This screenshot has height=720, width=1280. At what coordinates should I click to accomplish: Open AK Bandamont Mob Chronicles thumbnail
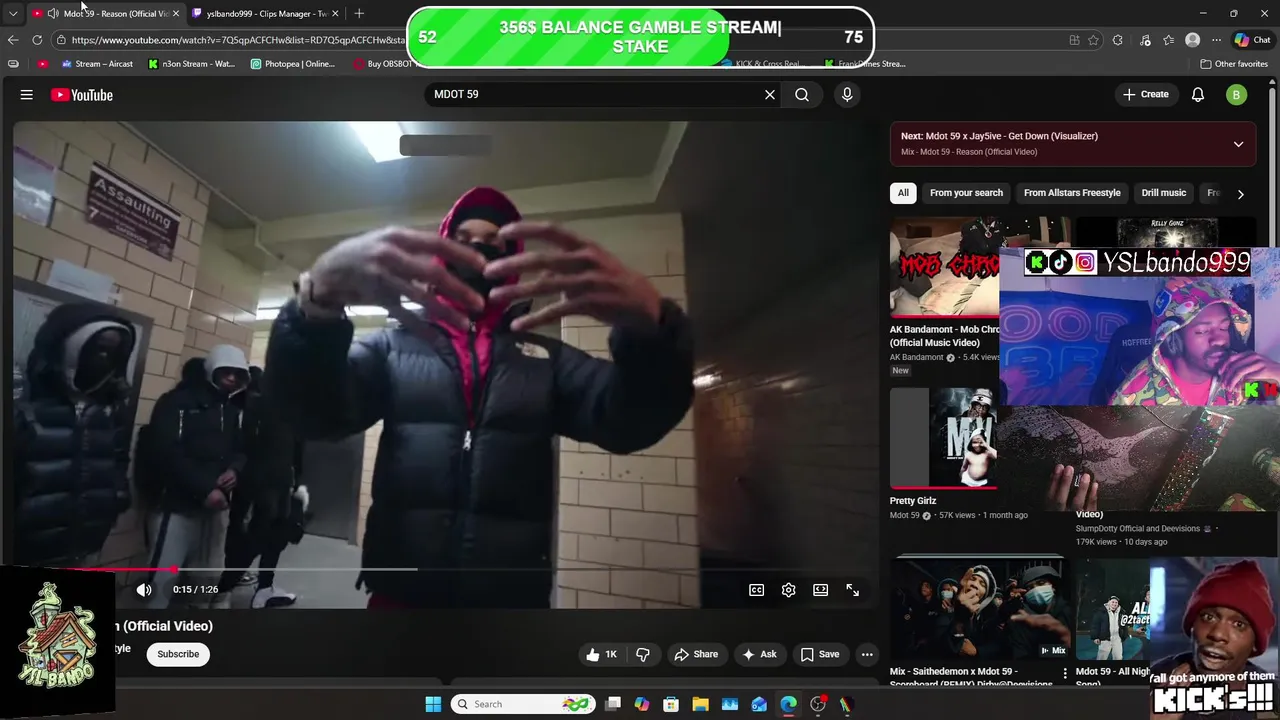click(x=945, y=266)
